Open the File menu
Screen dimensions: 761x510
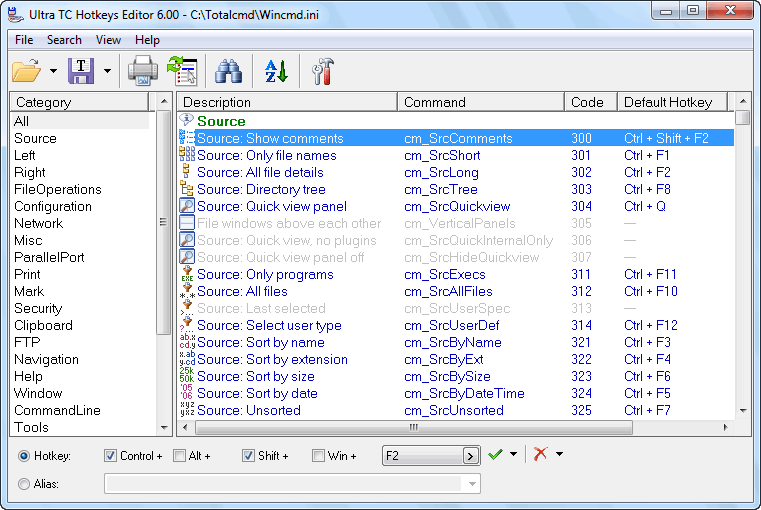[24, 40]
